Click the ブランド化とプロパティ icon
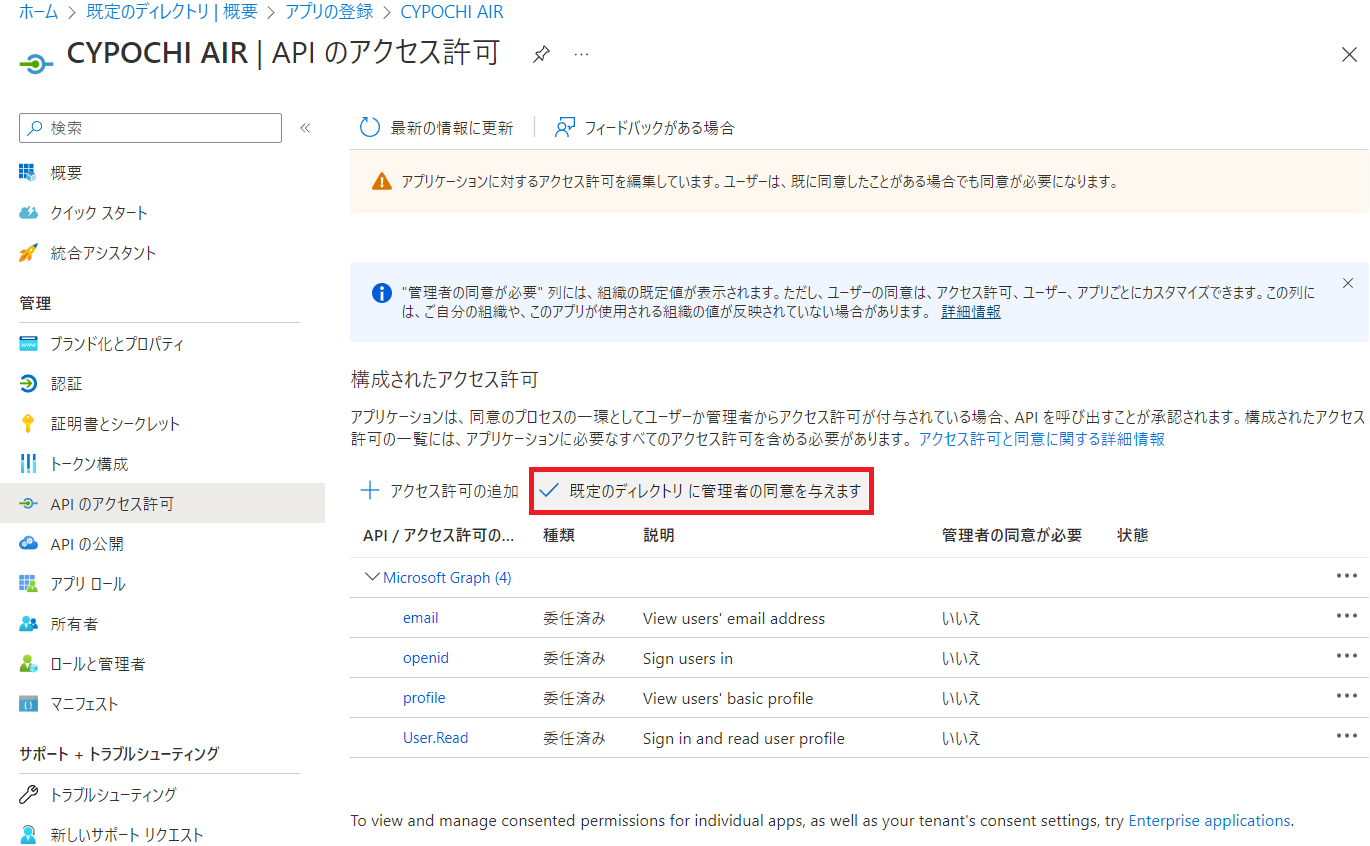Screen dimensions: 1370x846 pos(28,344)
